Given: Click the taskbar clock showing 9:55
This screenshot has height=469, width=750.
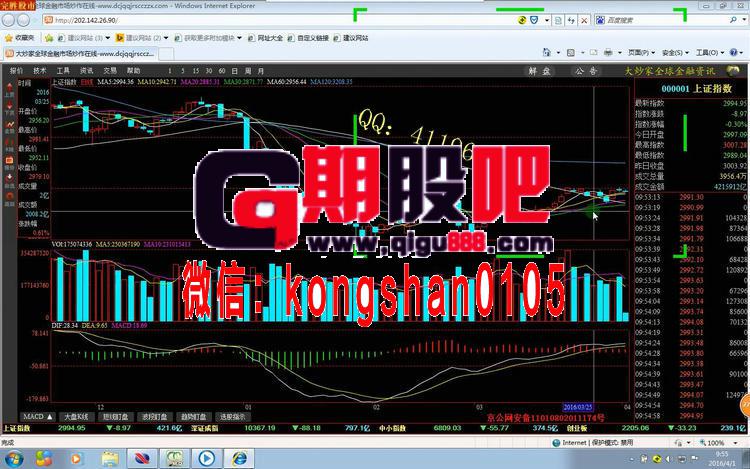Looking at the screenshot, I should [722, 459].
